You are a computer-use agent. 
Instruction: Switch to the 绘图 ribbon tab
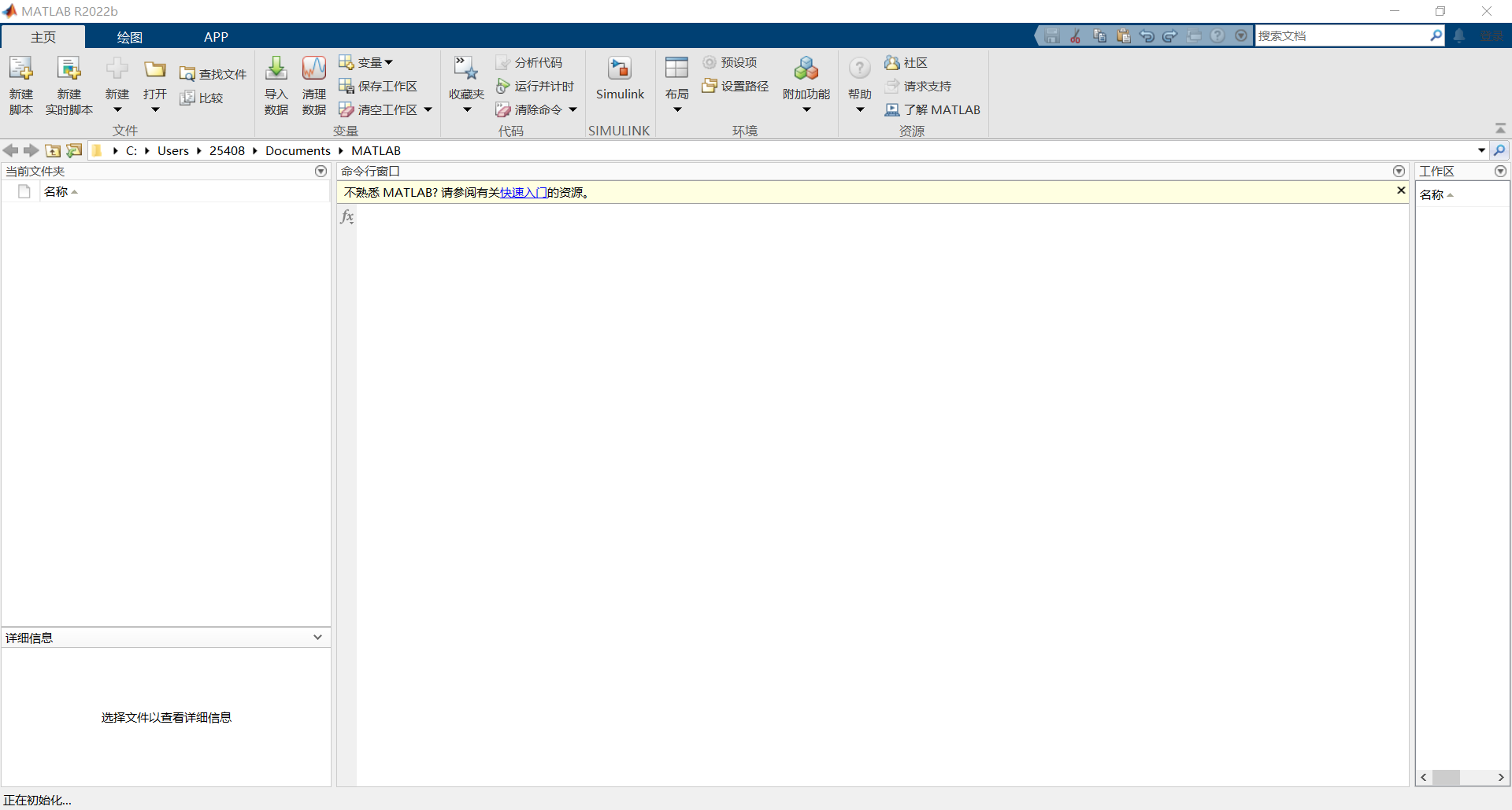128,36
